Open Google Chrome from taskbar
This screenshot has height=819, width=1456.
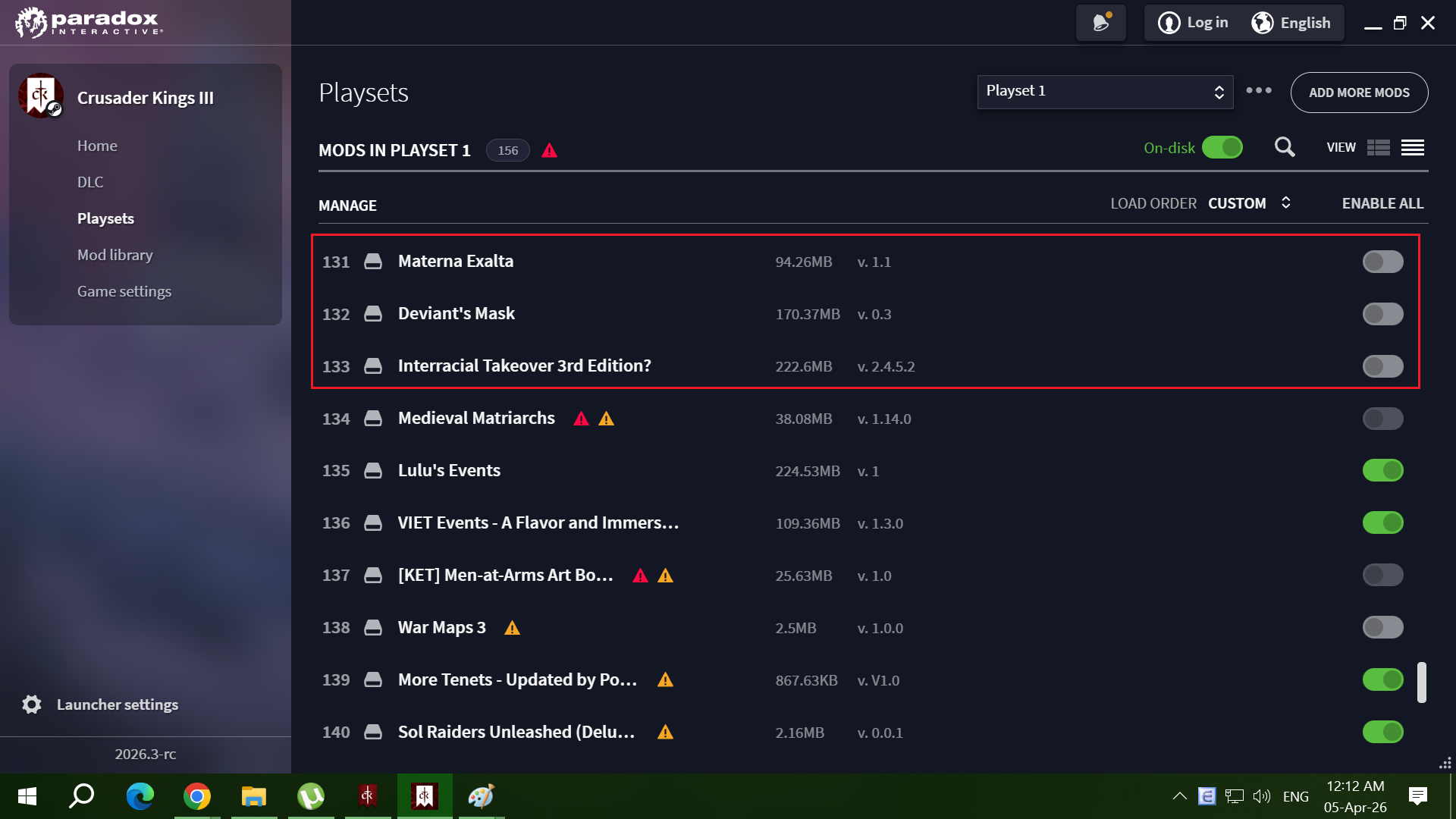tap(197, 796)
